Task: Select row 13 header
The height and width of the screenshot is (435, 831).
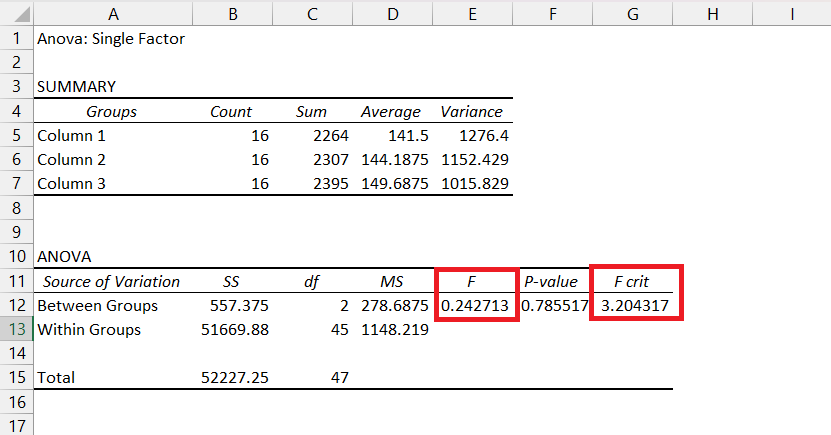Action: click(x=16, y=329)
